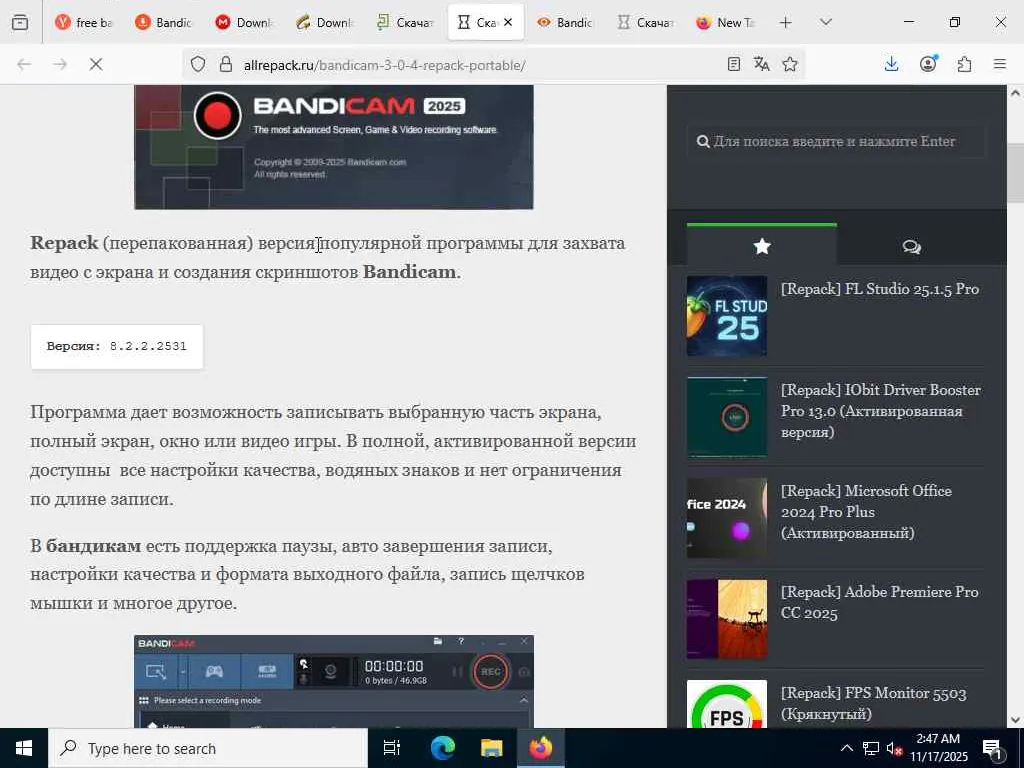Switch to the 'free ba' Yandex tab
1024x768 pixels.
coord(84,22)
